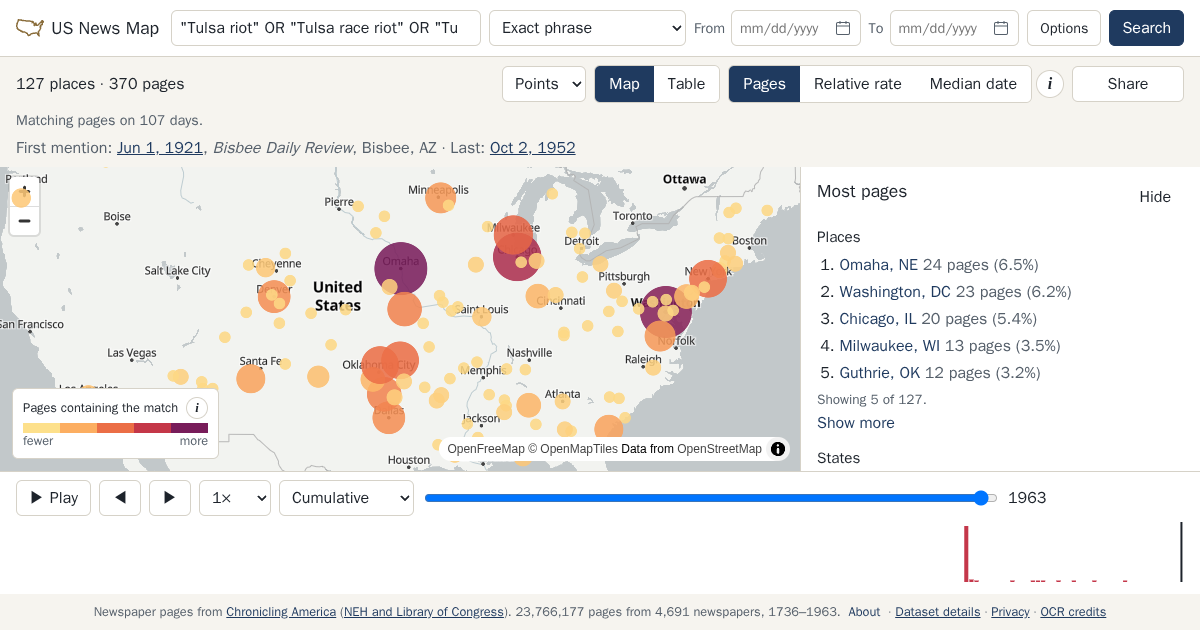Open the Cumulative mode dropdown
Screen dimensions: 1200x630
(346, 498)
